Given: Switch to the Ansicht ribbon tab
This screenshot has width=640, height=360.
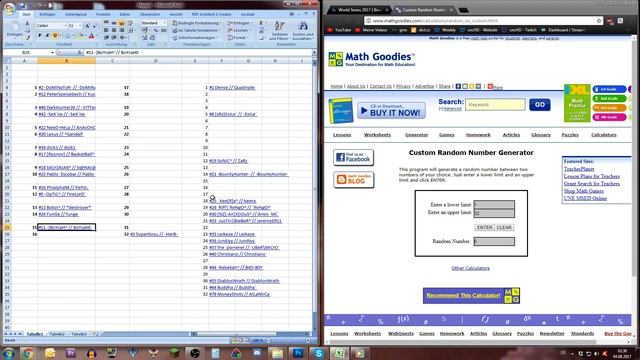Looking at the screenshot, I should tap(176, 14).
